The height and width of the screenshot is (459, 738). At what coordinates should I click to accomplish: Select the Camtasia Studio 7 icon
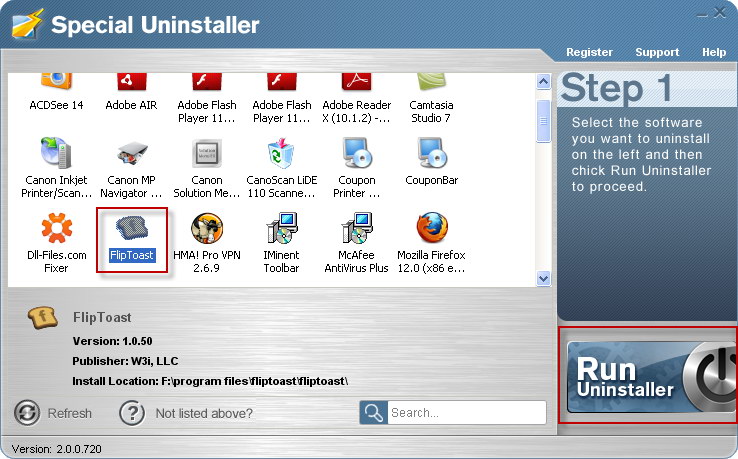(431, 81)
